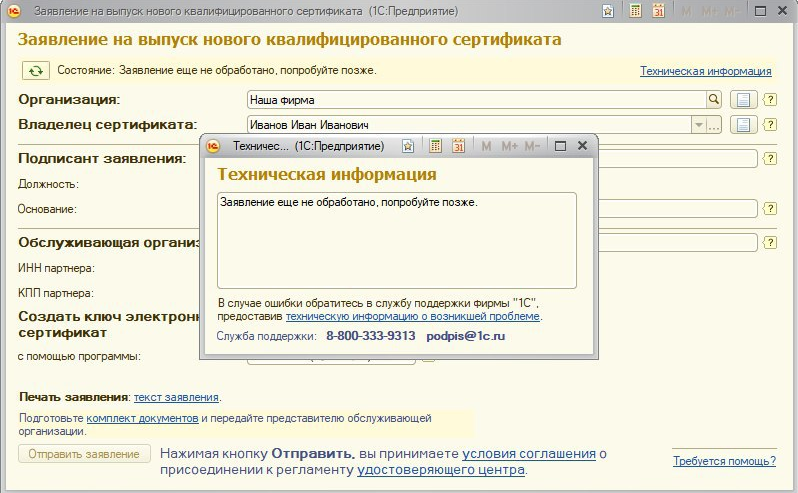Open the Владелец сертификата details form icon
This screenshot has height=493, width=798.
(x=743, y=125)
